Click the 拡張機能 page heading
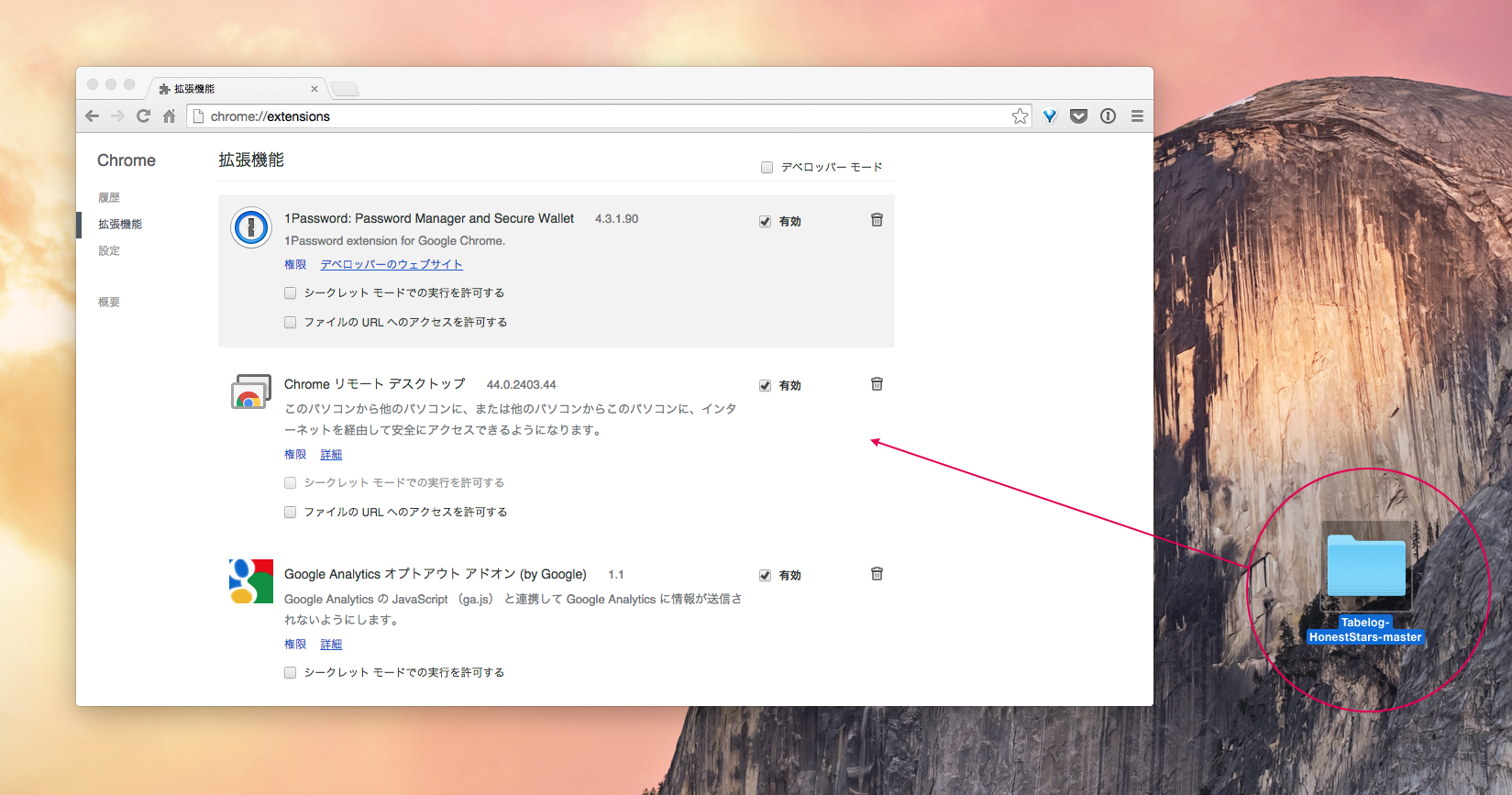The width and height of the screenshot is (1512, 795). [x=251, y=160]
